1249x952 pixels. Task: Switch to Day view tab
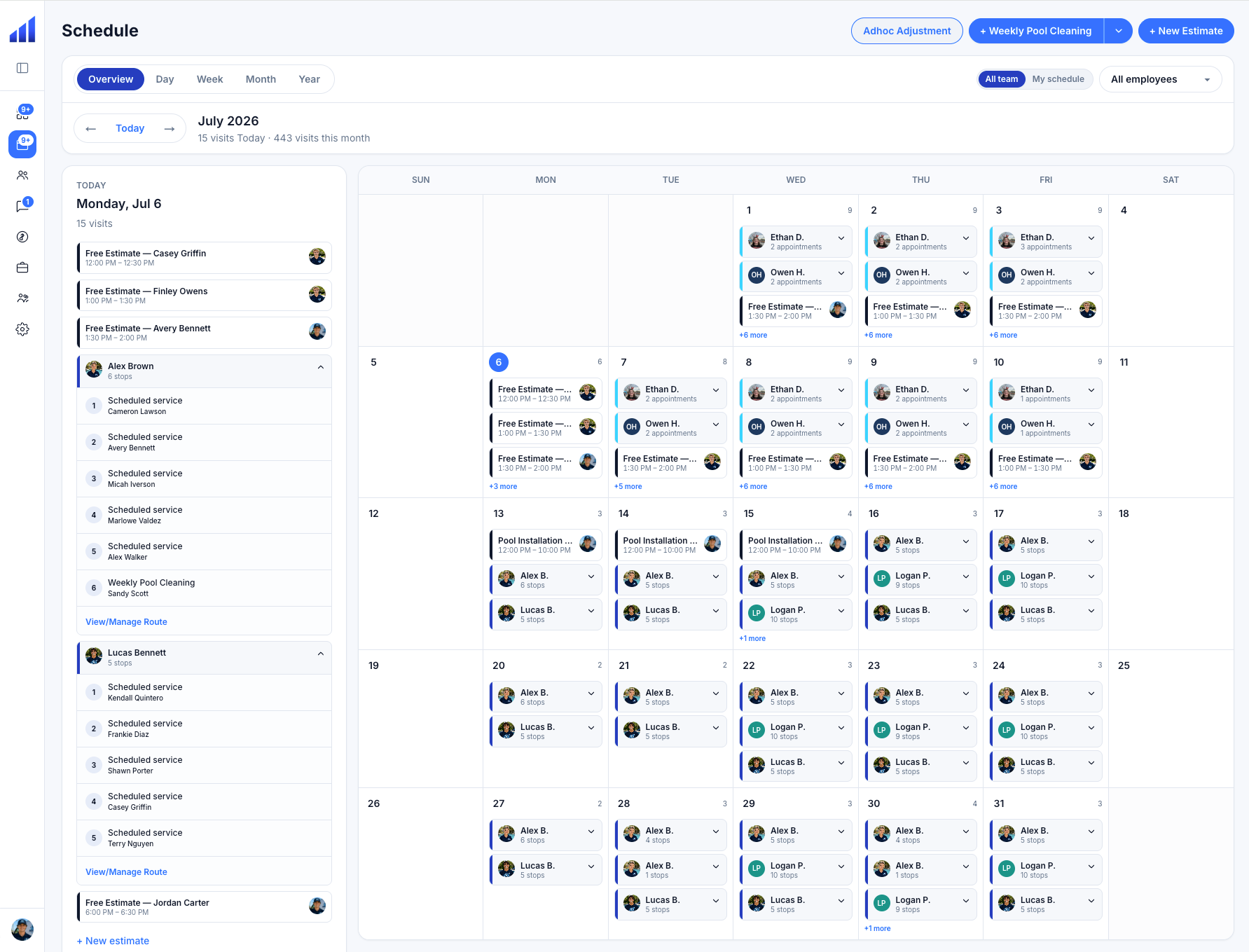pyautogui.click(x=165, y=79)
